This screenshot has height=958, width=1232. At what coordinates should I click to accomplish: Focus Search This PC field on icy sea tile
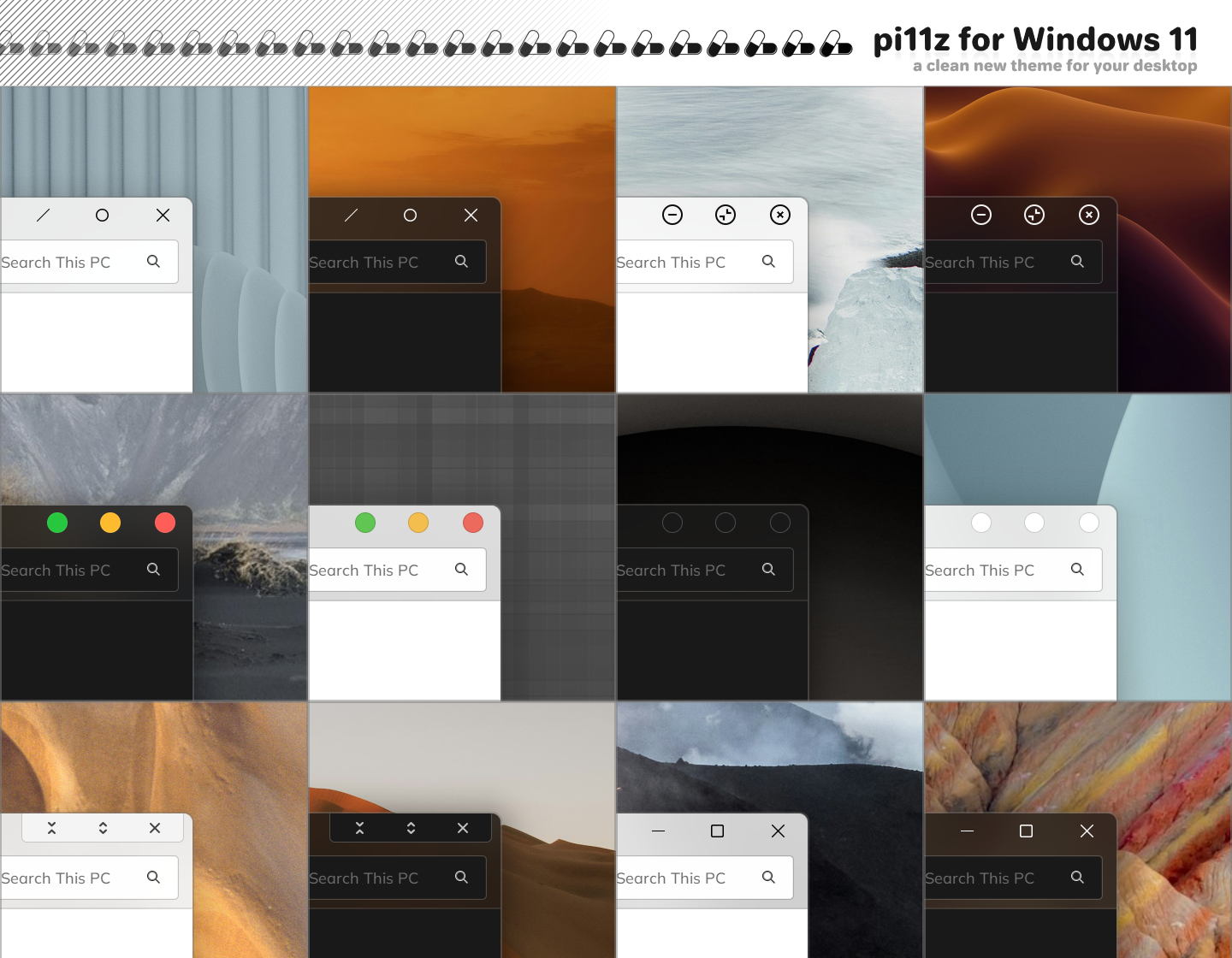(x=705, y=262)
